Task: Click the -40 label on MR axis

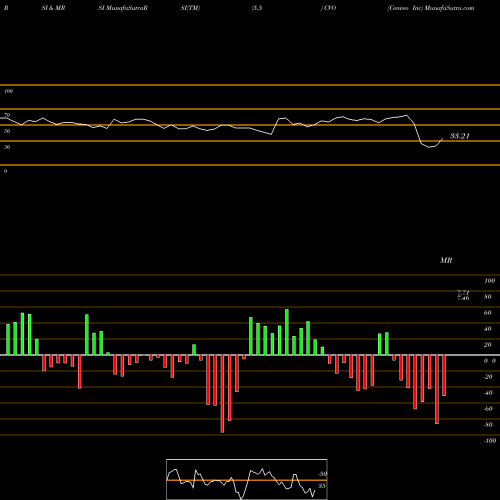Action: pyautogui.click(x=488, y=393)
